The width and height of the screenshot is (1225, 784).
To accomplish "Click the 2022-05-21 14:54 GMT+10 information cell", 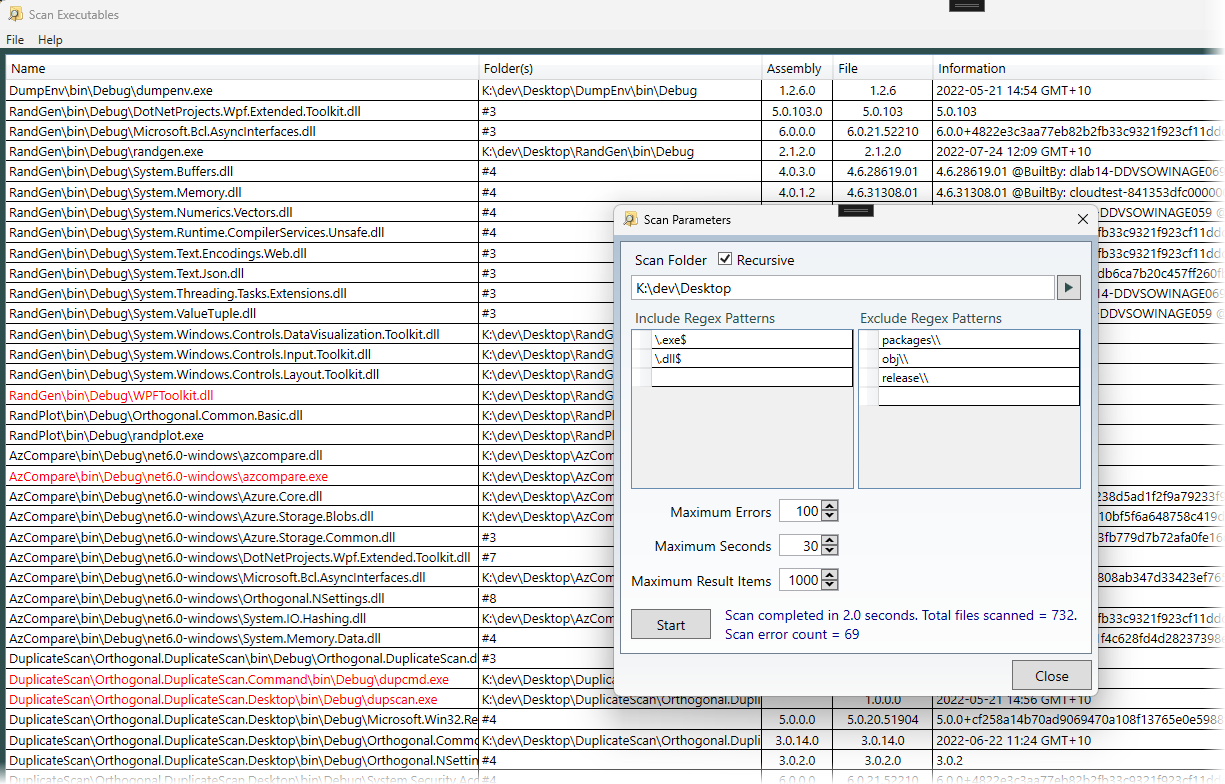I will 1078,90.
